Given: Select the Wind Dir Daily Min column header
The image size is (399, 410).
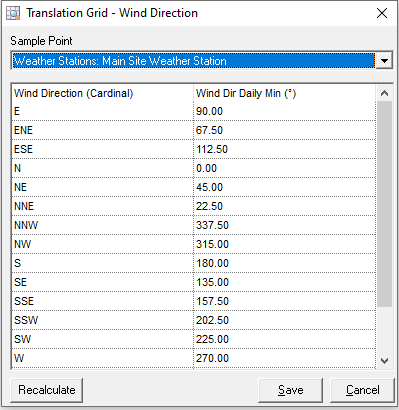Looking at the screenshot, I should click(285, 93).
